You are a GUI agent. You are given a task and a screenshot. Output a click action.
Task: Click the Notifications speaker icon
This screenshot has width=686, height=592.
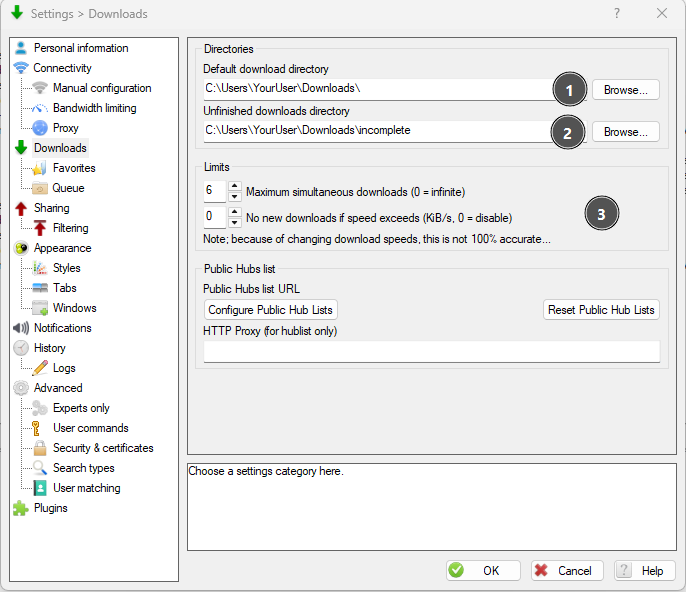[21, 328]
